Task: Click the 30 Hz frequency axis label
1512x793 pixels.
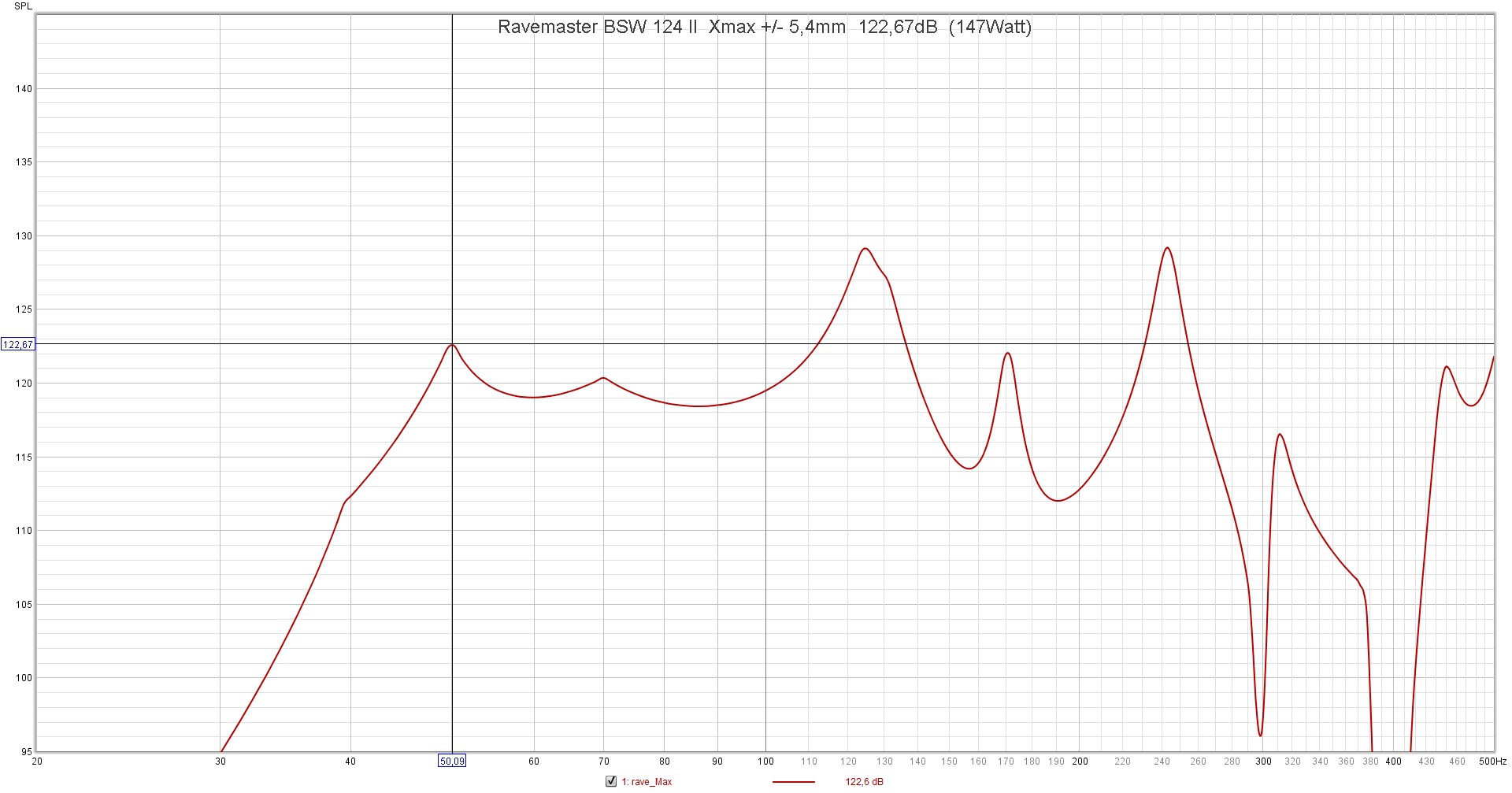Action: pos(220,762)
